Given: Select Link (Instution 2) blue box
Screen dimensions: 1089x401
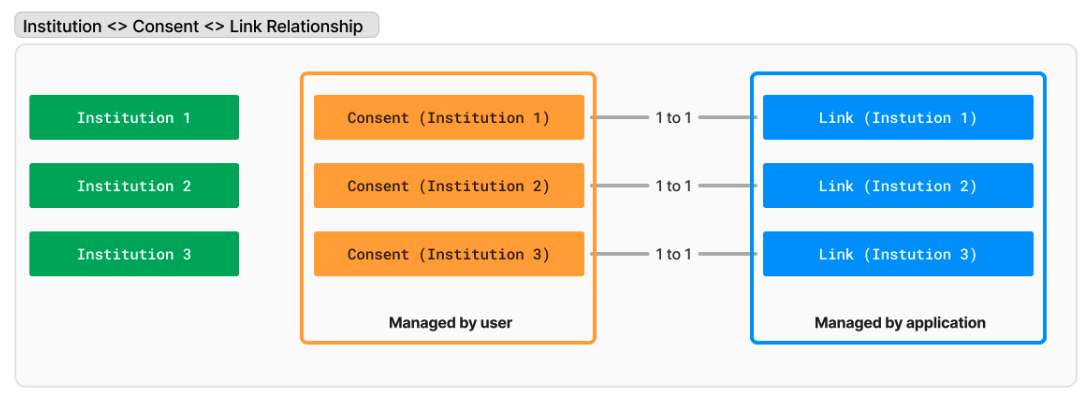Looking at the screenshot, I should [898, 186].
